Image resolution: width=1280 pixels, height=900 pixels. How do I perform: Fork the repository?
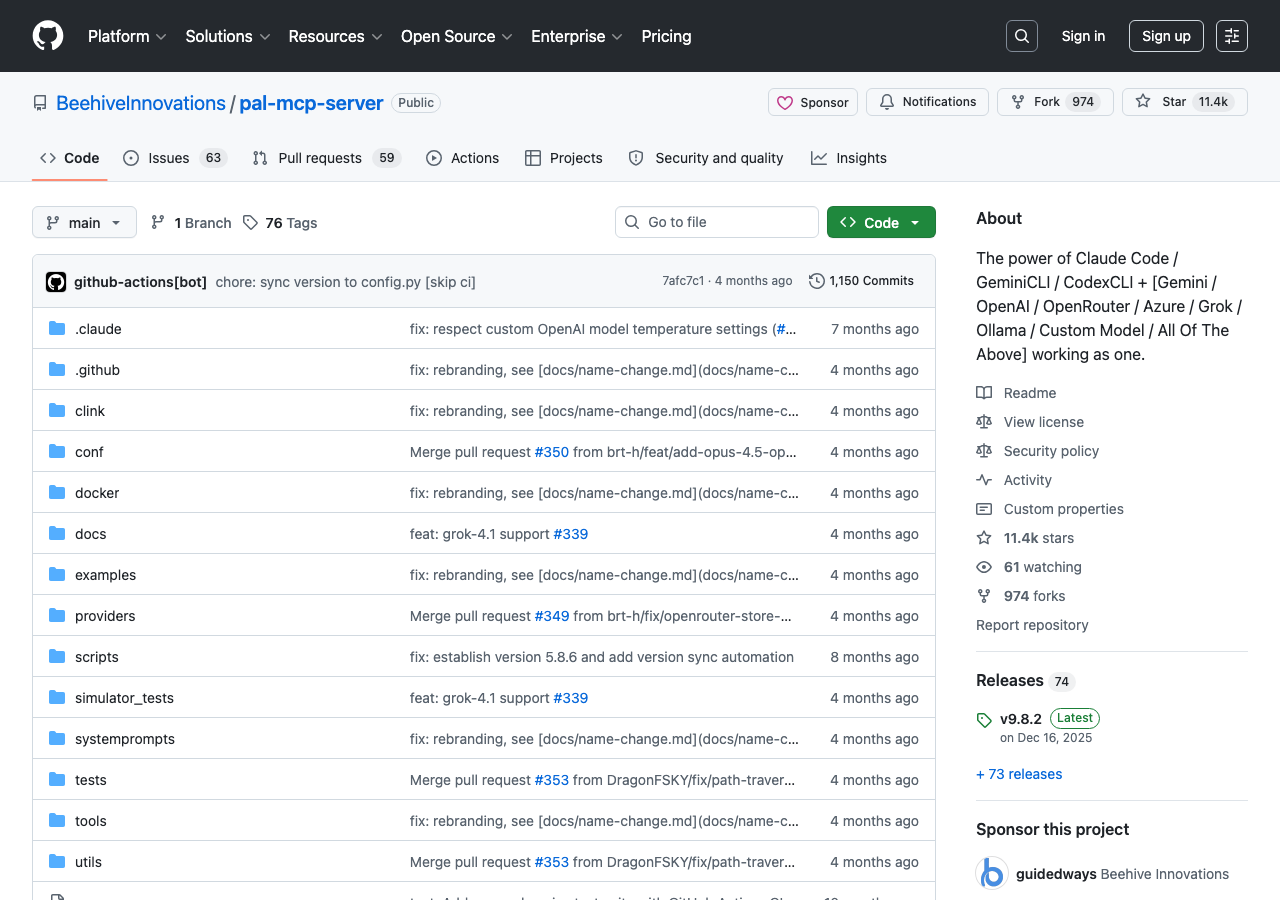click(x=1054, y=102)
